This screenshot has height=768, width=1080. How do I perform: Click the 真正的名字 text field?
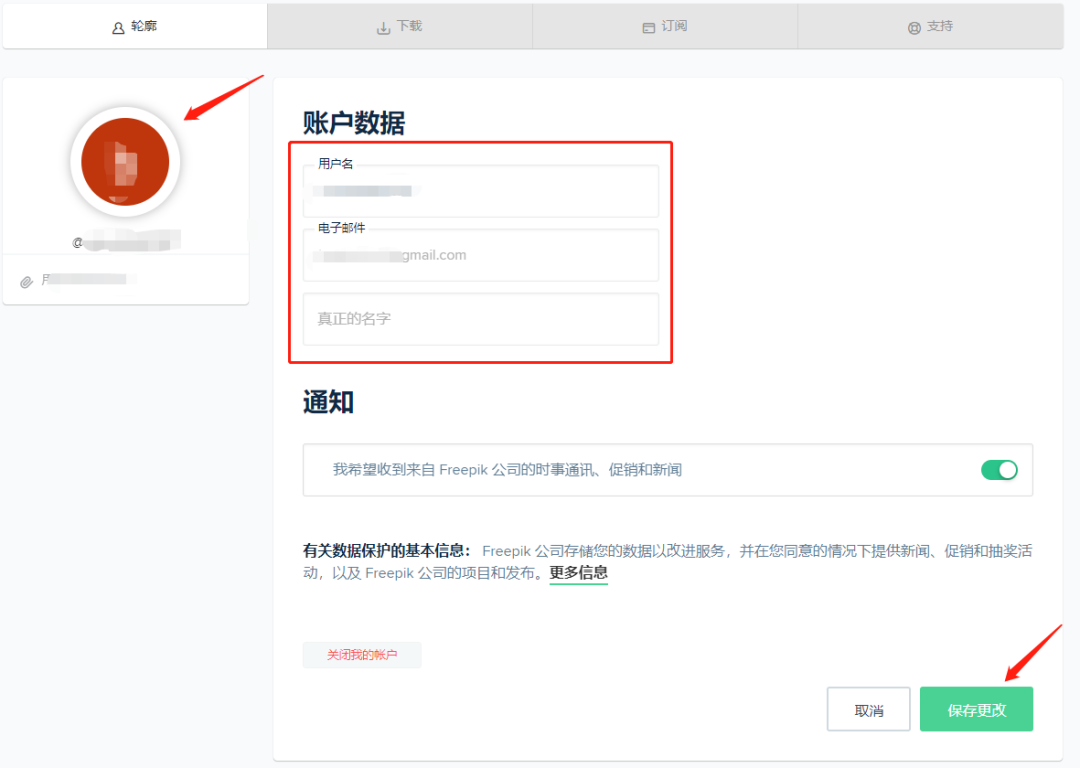tap(480, 319)
